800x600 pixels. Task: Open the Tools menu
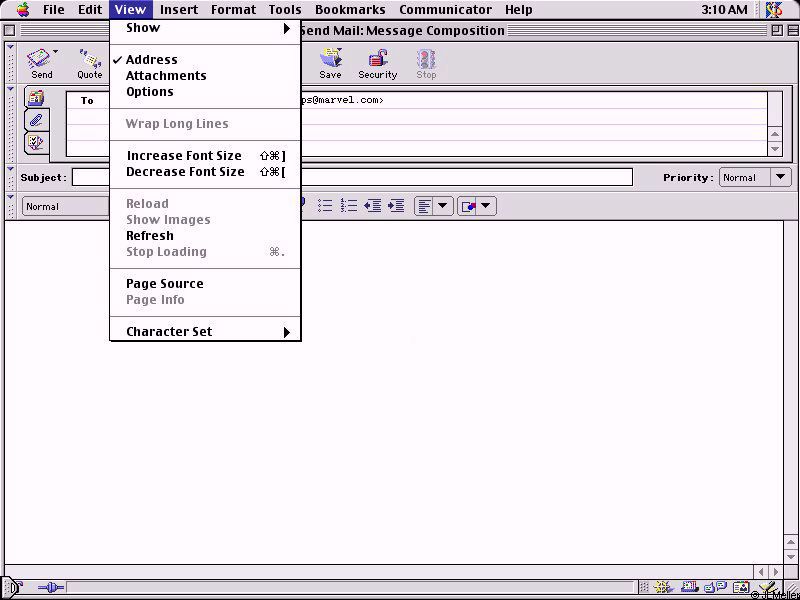pyautogui.click(x=285, y=9)
